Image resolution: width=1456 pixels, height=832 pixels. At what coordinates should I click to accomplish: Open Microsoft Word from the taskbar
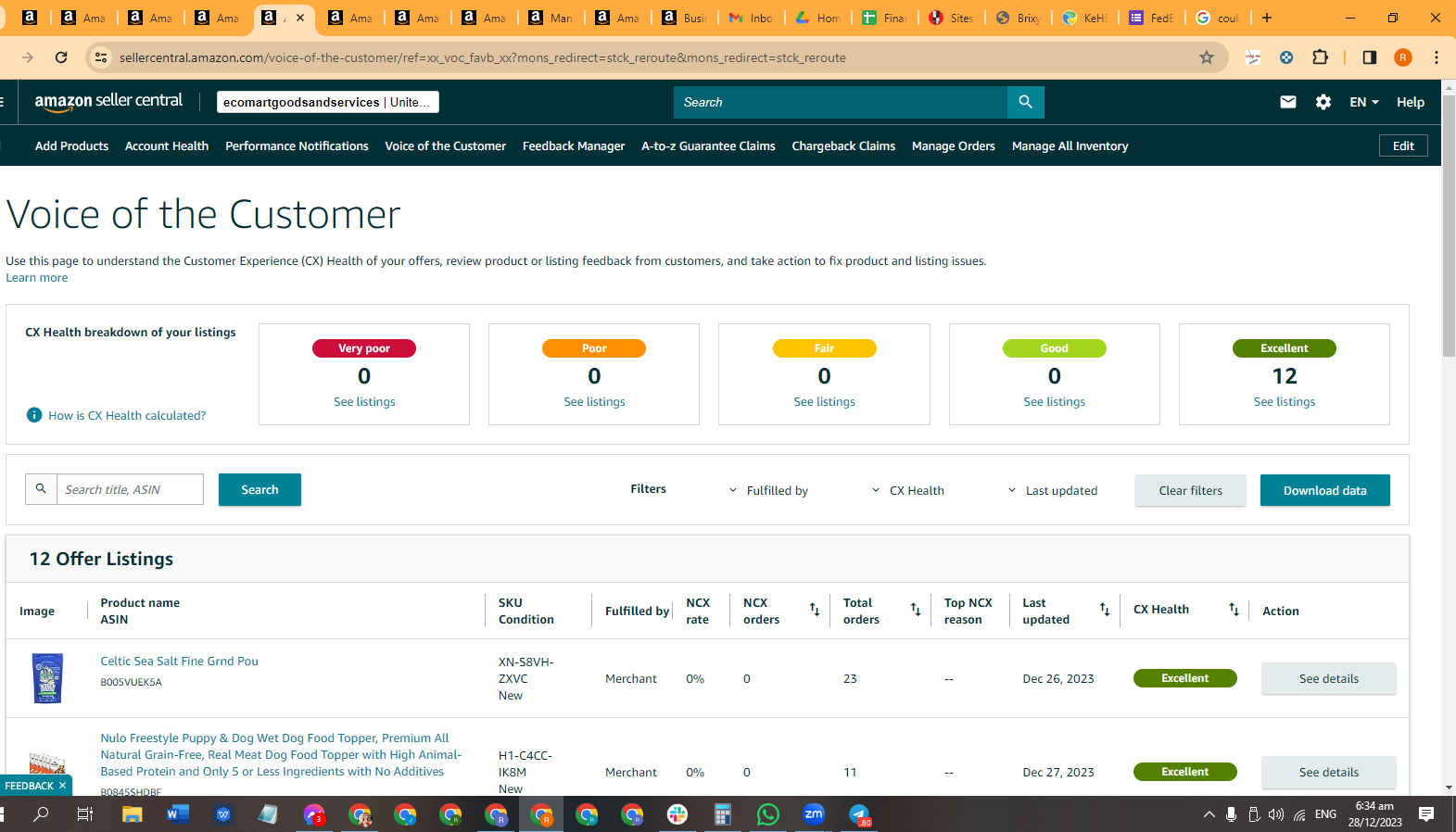point(178,814)
